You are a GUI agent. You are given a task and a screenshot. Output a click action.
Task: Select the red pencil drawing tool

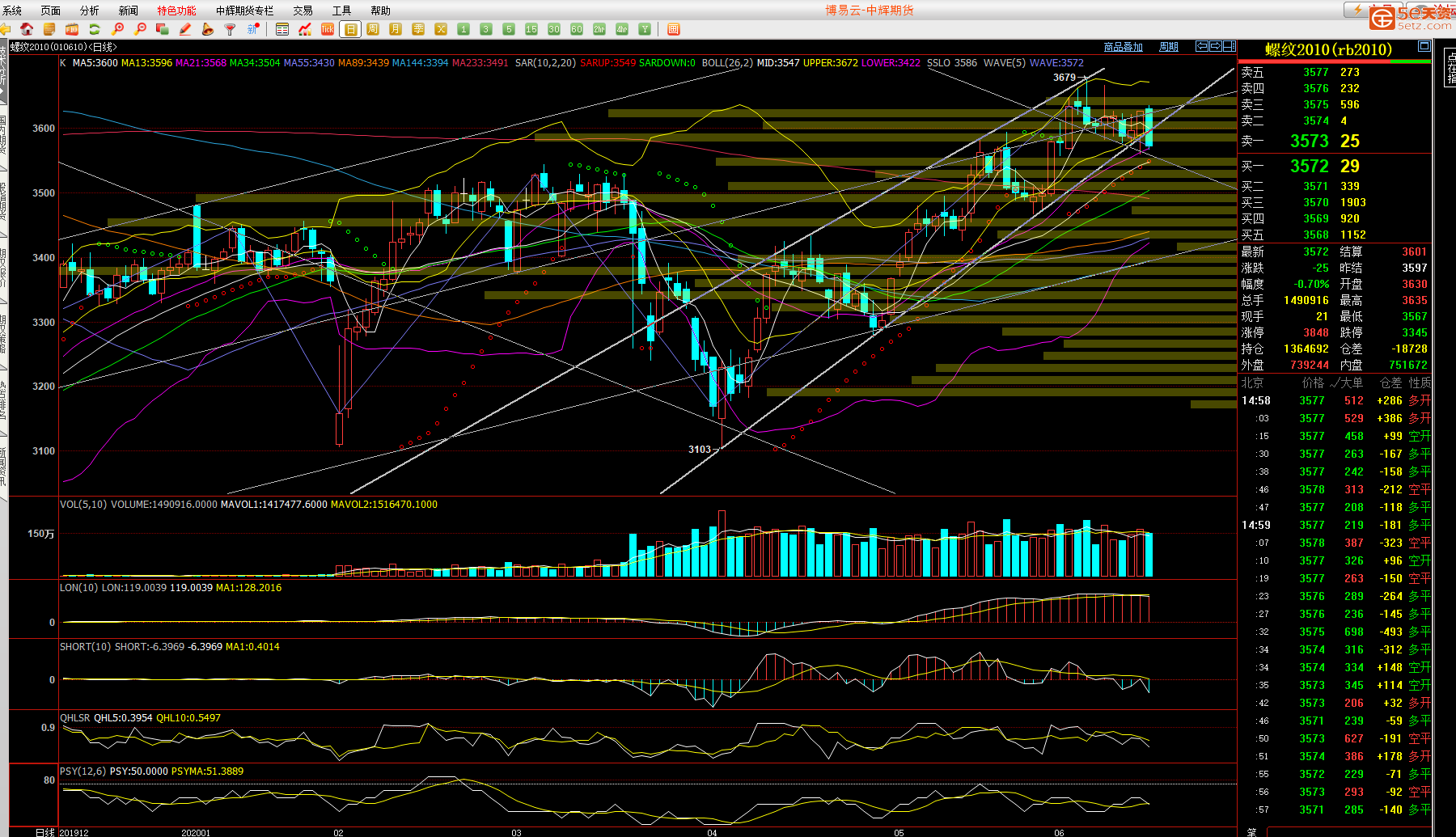point(185,29)
